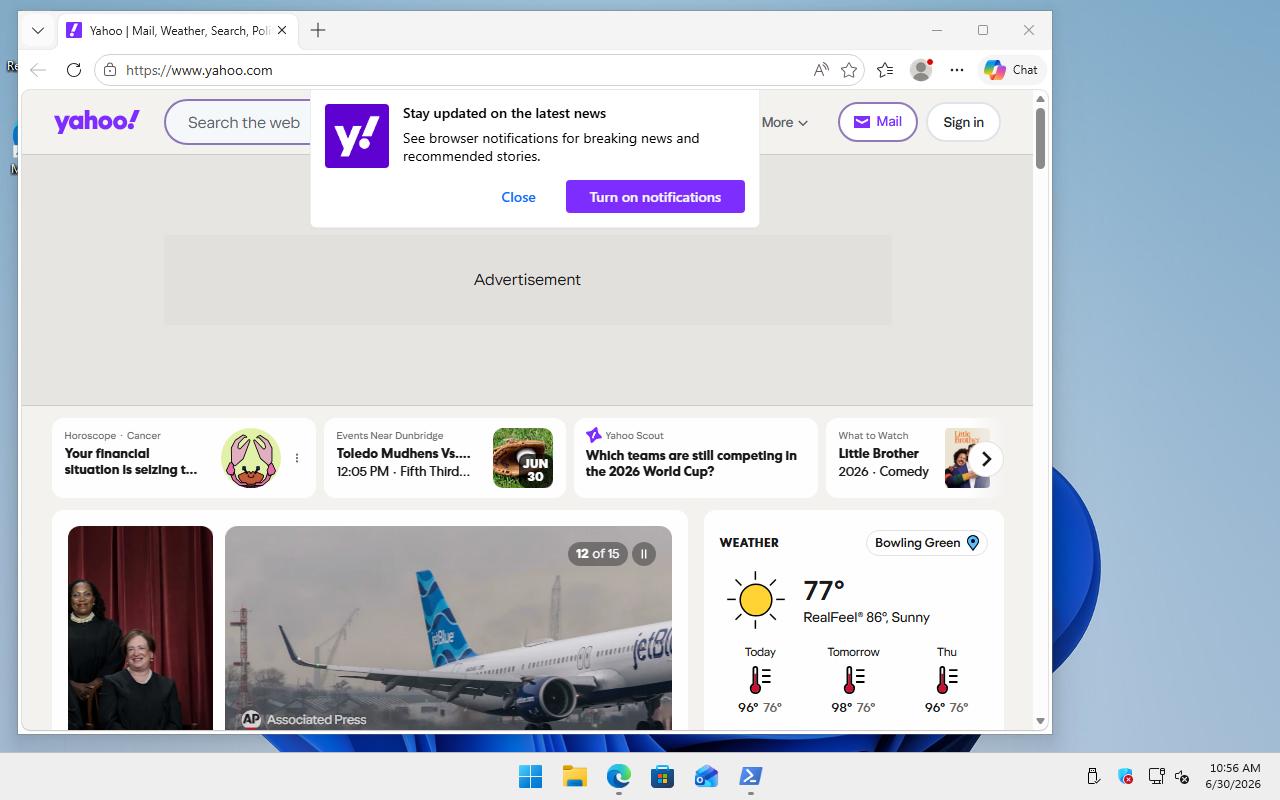The width and height of the screenshot is (1280, 800).
Task: Click Turn on notifications
Action: pyautogui.click(x=655, y=197)
